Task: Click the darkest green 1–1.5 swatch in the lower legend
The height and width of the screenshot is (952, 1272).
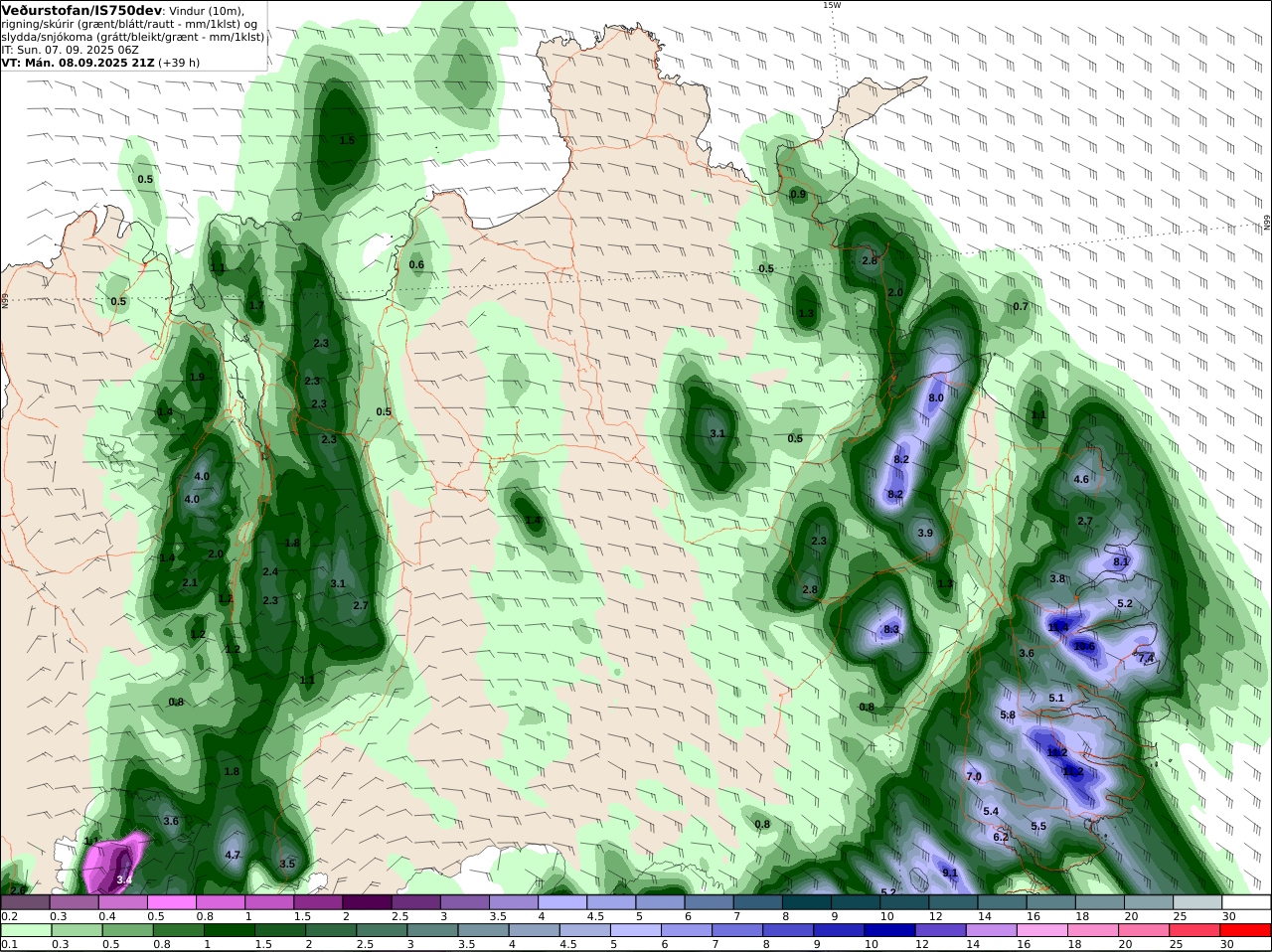Action: pos(231,930)
